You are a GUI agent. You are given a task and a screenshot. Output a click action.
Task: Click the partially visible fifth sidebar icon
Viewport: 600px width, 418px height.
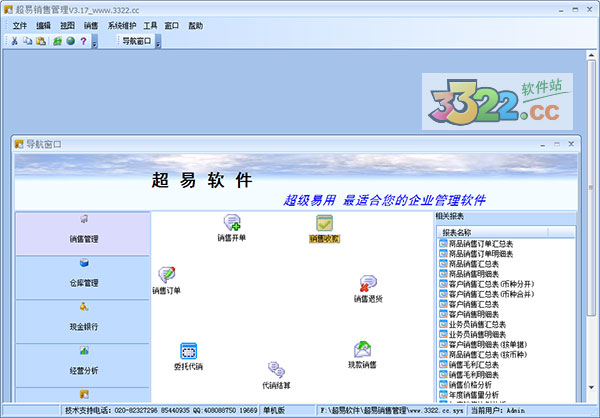[84, 394]
